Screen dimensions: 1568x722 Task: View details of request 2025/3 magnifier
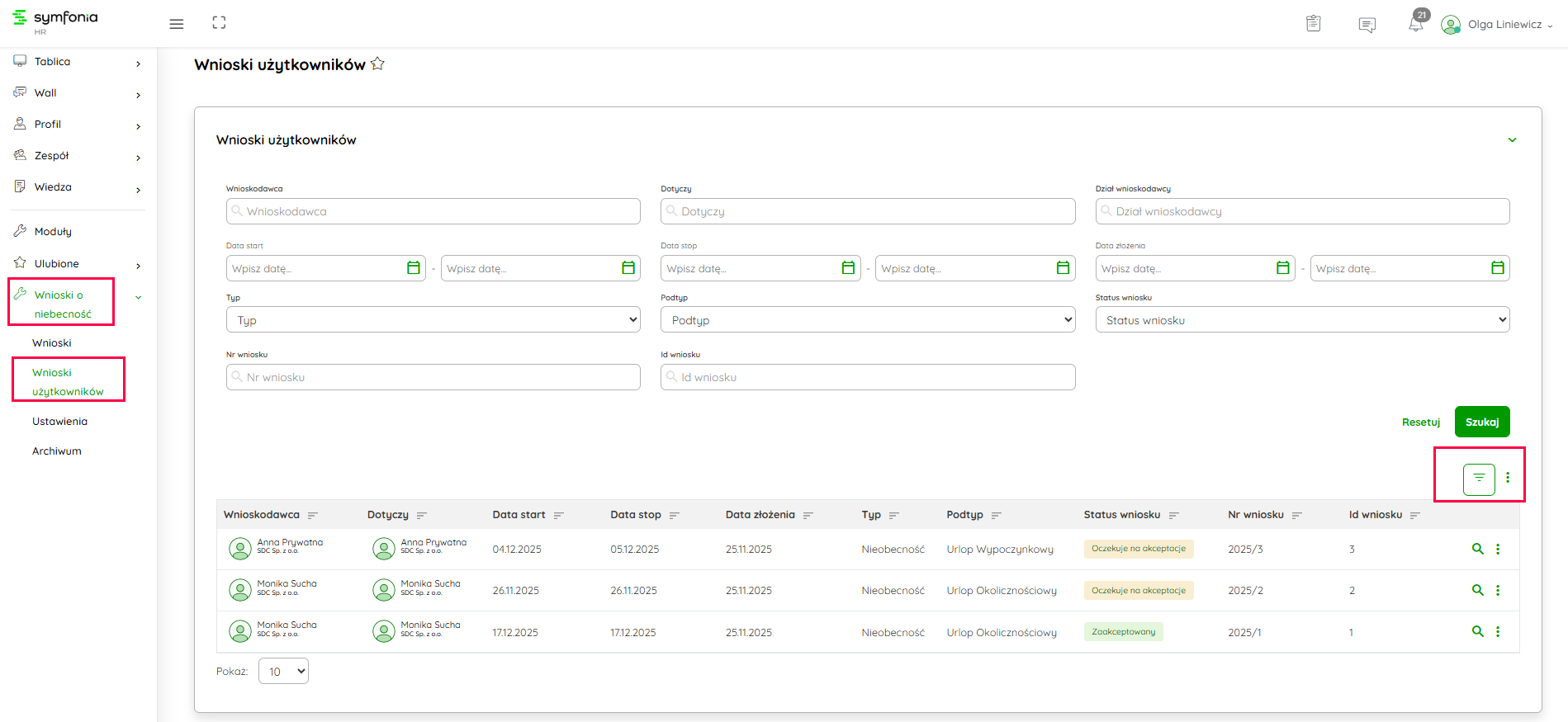1477,549
